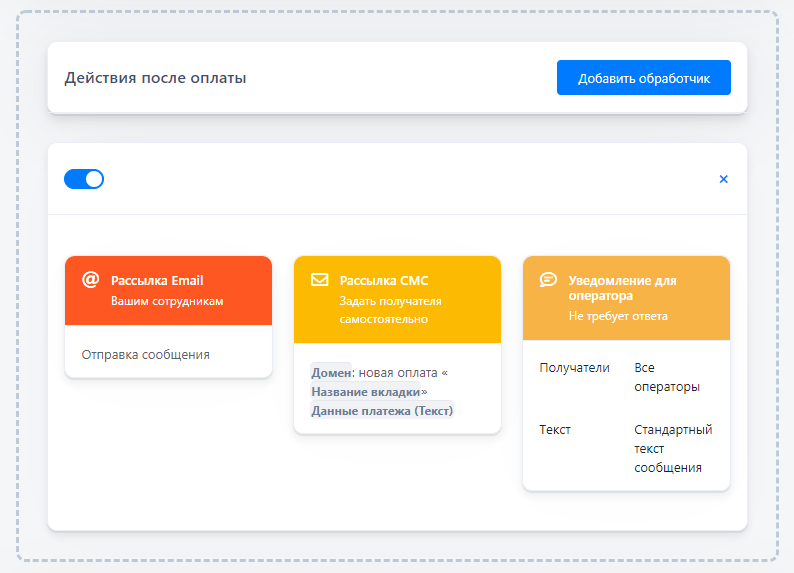
Task: Open the Рассылка СМС card header
Action: (398, 300)
